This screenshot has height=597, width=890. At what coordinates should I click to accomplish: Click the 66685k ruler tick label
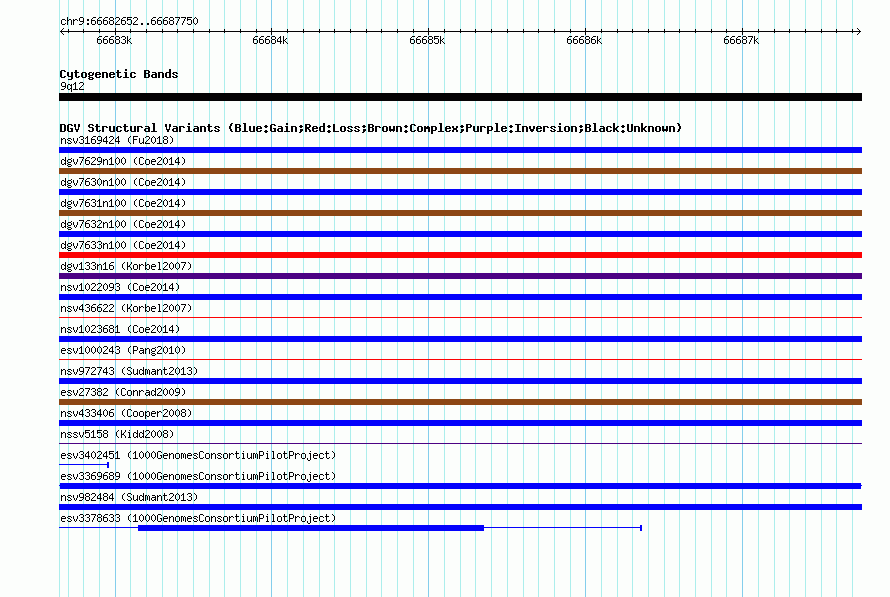pyautogui.click(x=427, y=40)
